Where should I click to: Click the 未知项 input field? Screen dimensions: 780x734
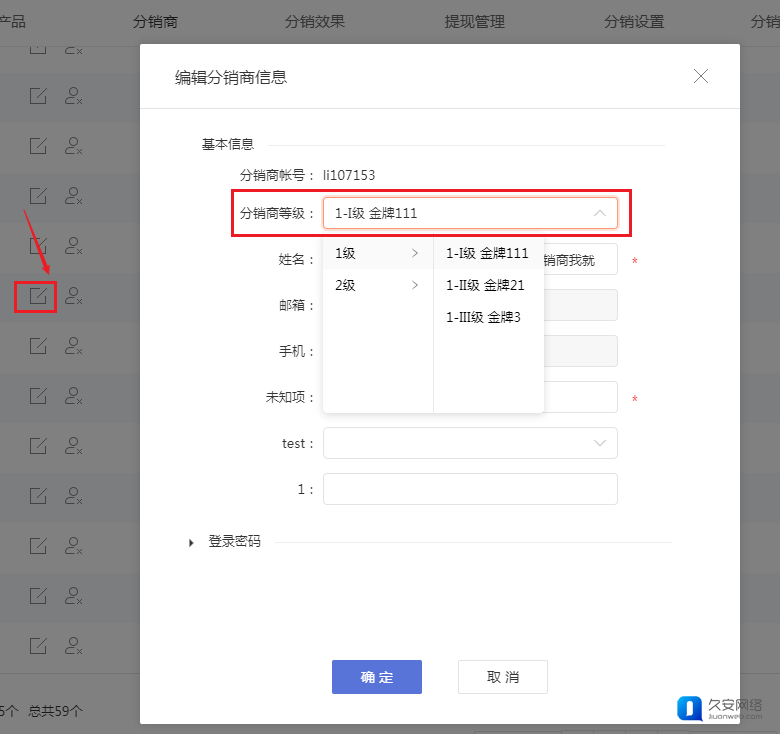(x=580, y=397)
